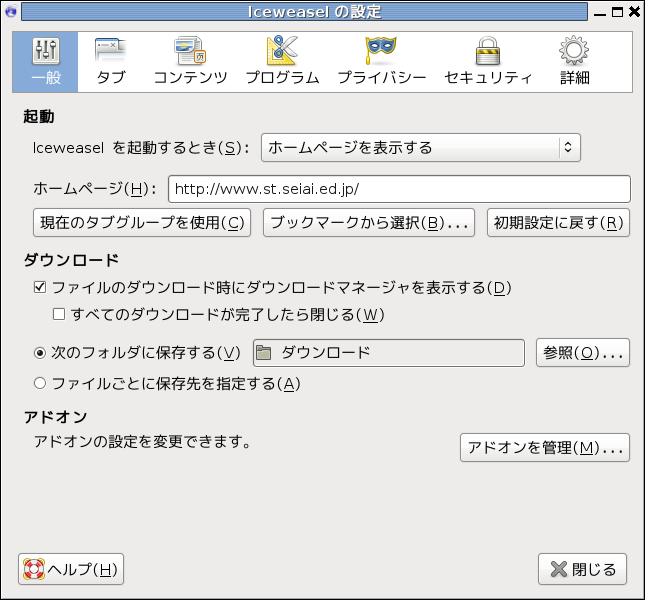Select ファイルごとに保存先を指定する radio button
The image size is (645, 600).
(40, 383)
